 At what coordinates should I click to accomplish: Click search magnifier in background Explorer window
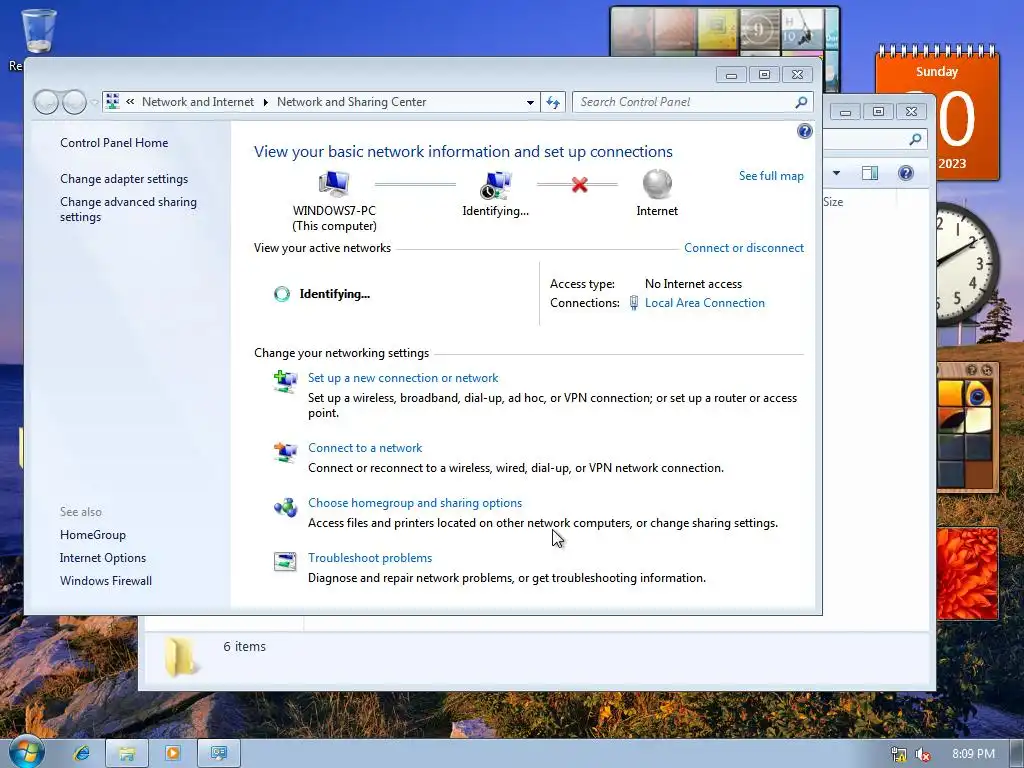(x=916, y=139)
